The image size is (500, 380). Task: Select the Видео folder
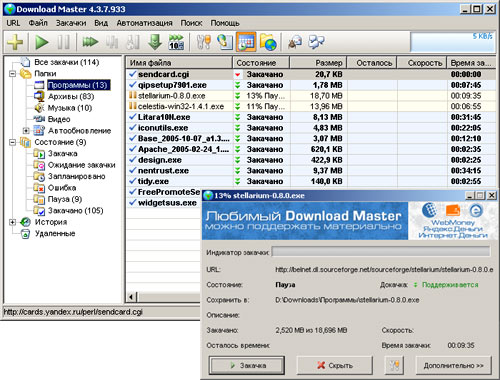point(59,119)
